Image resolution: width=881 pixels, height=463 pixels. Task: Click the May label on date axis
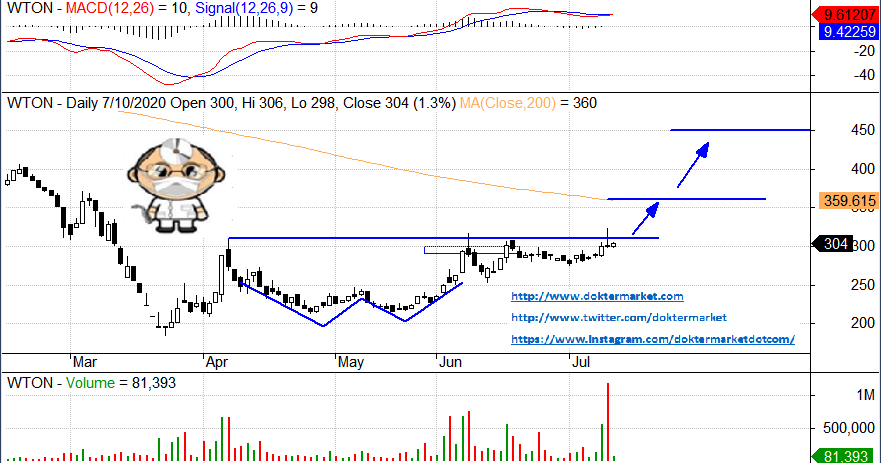351,362
